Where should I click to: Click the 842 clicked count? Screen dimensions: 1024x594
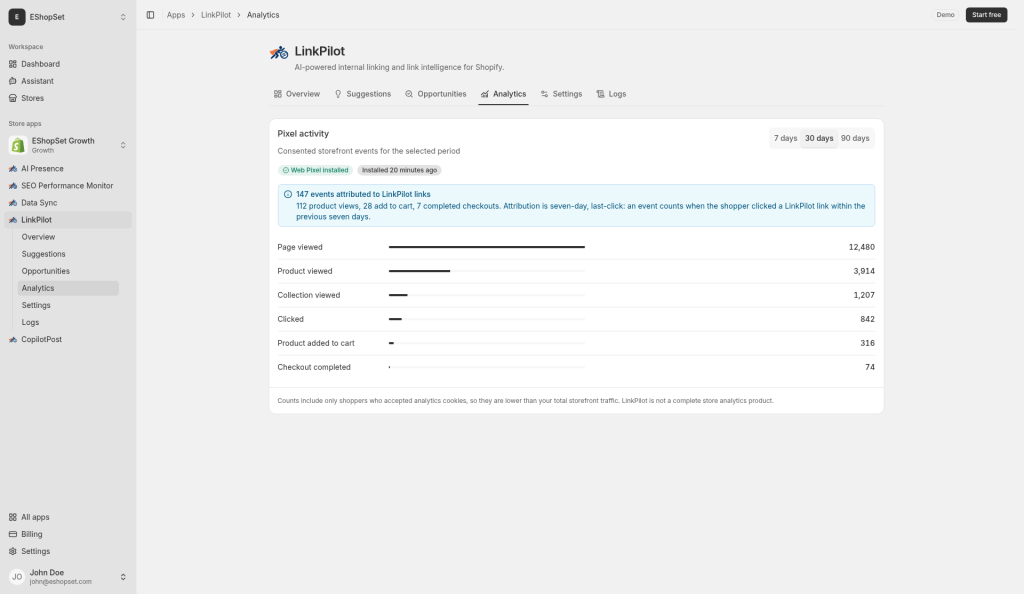(867, 319)
